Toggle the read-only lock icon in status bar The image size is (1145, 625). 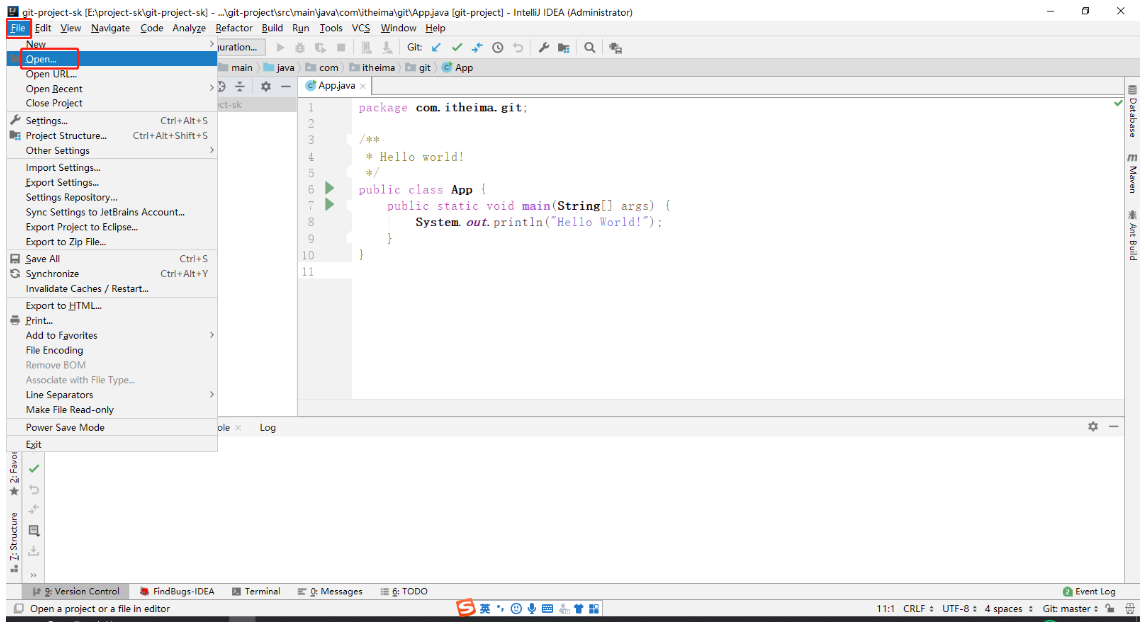[1110, 608]
